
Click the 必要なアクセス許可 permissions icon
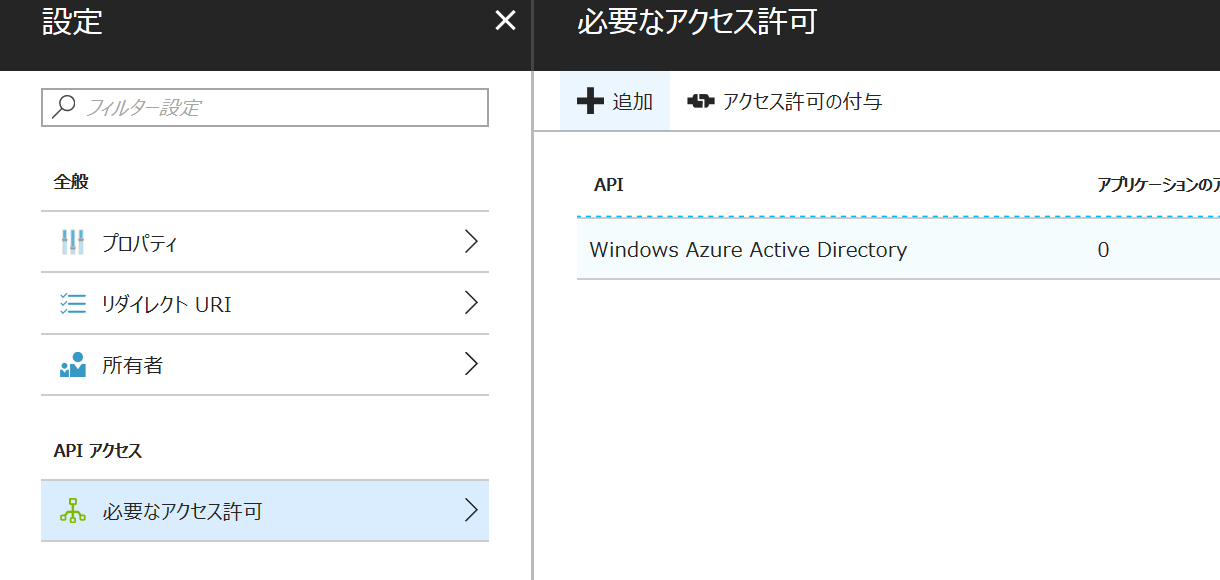coord(74,510)
